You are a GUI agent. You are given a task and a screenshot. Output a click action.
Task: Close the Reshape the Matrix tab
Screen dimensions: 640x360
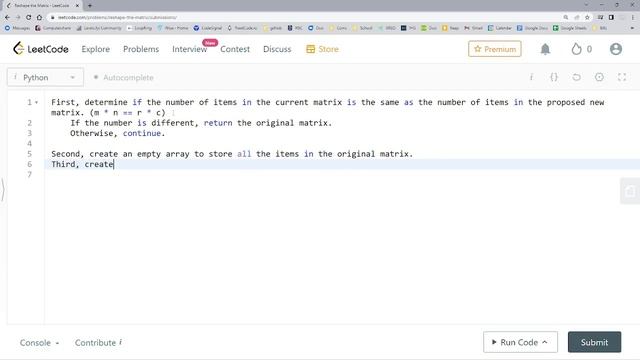click(x=77, y=6)
